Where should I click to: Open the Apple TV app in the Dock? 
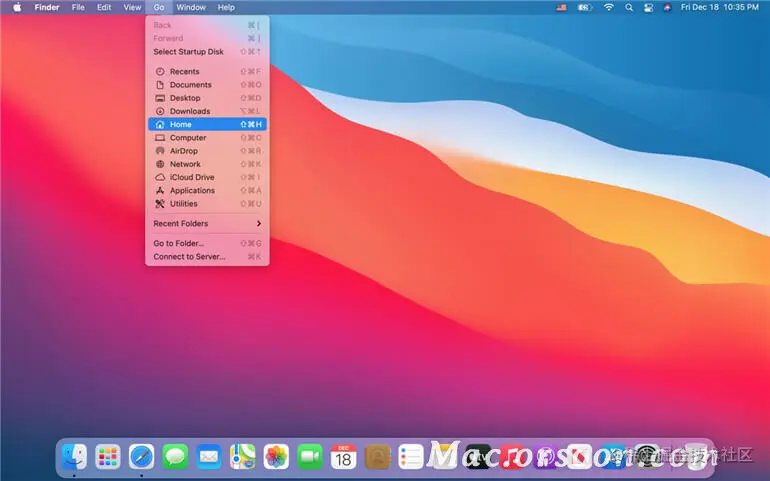(x=478, y=457)
